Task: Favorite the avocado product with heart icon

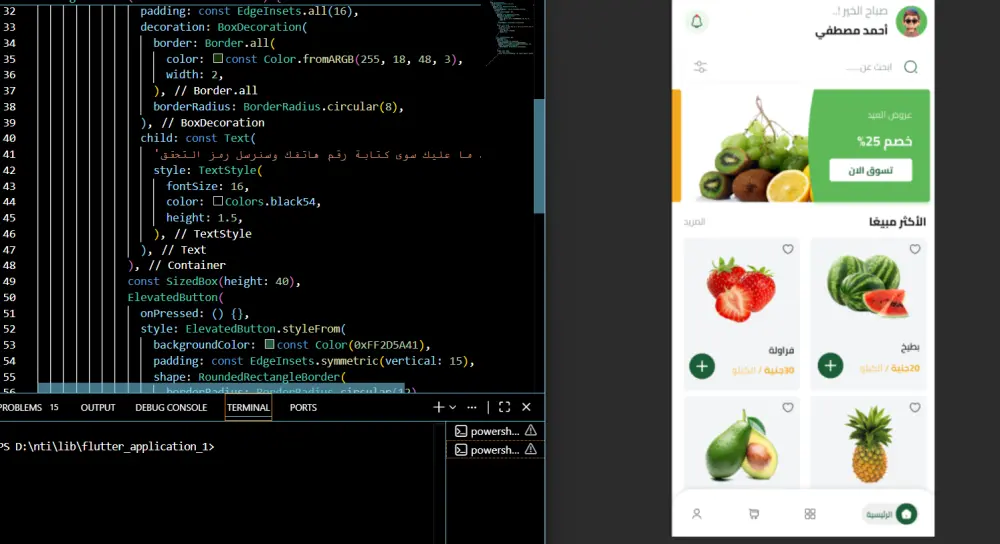Action: click(x=788, y=407)
